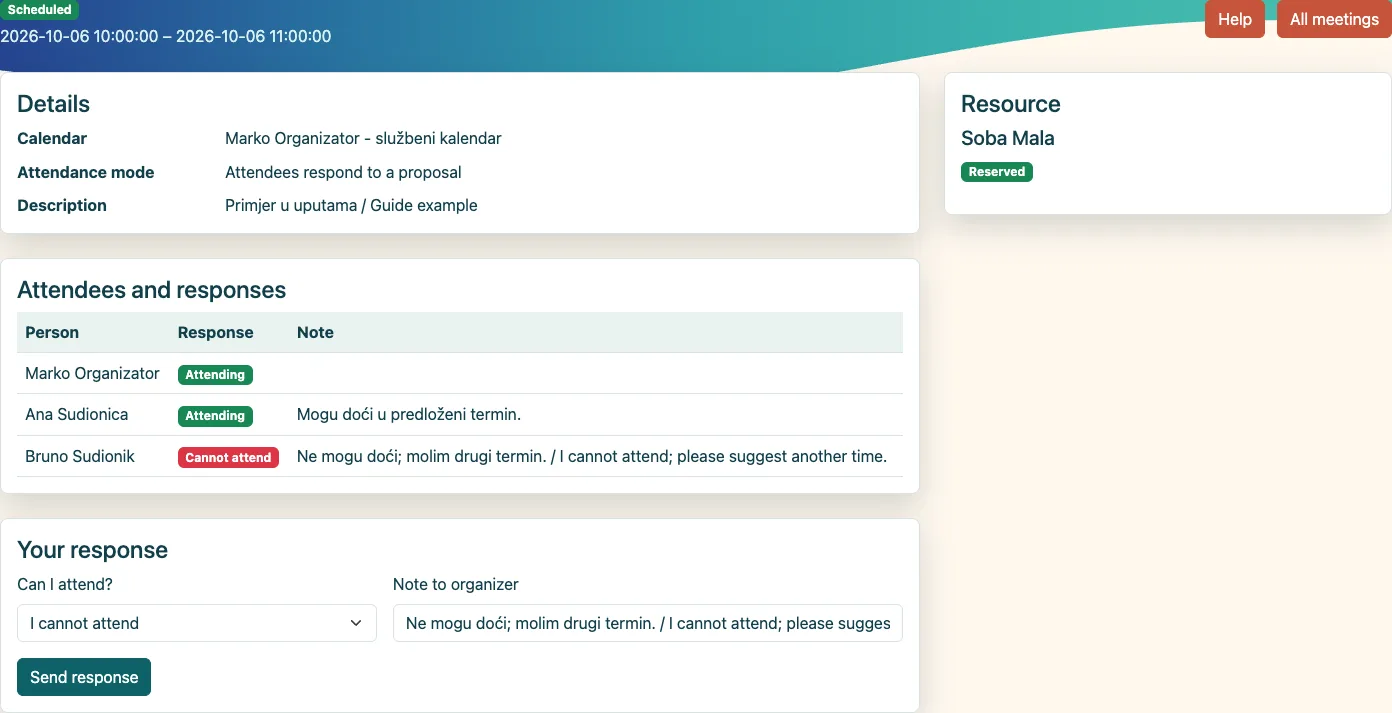Click Bruno Sudionik's name row
Viewport: 1392px width, 713px height.
pyautogui.click(x=80, y=457)
